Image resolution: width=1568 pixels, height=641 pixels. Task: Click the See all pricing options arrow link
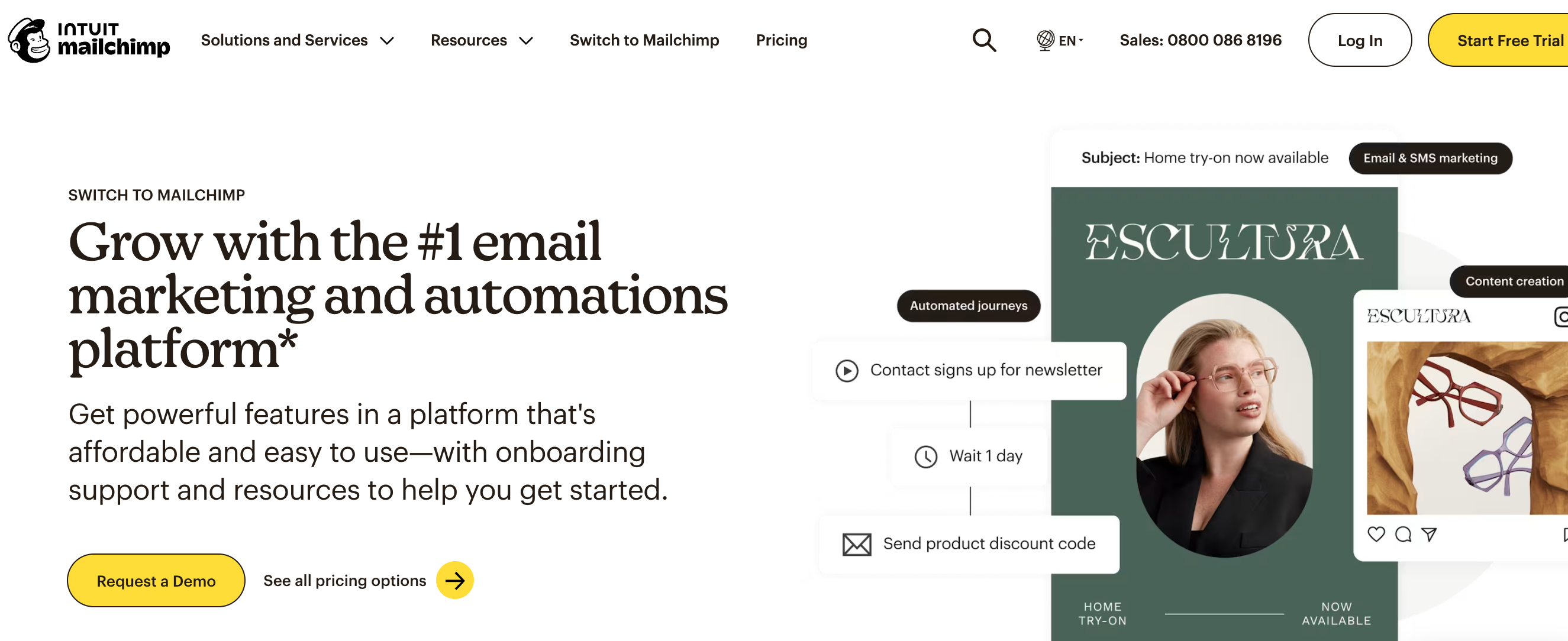pyautogui.click(x=456, y=580)
